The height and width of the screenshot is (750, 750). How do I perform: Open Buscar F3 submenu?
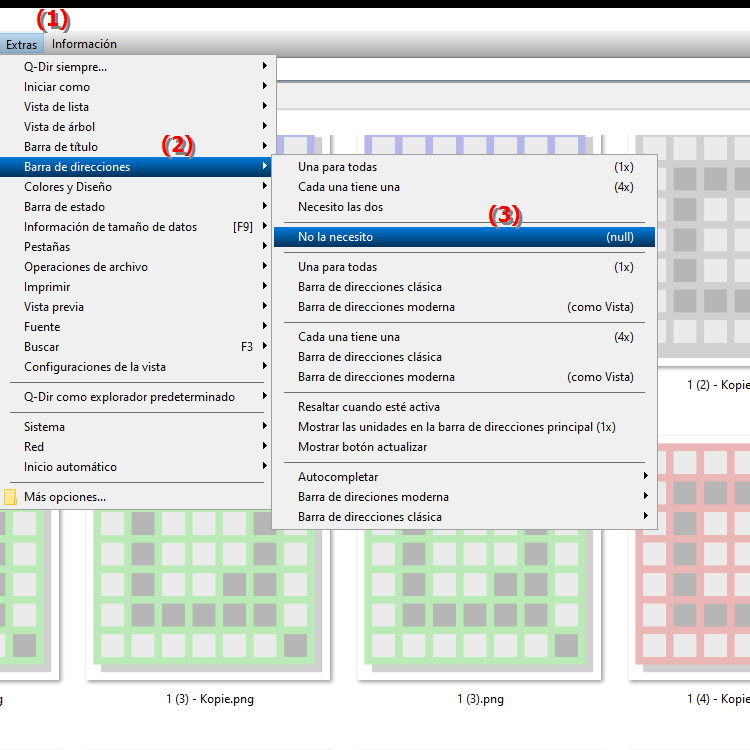[x=136, y=347]
